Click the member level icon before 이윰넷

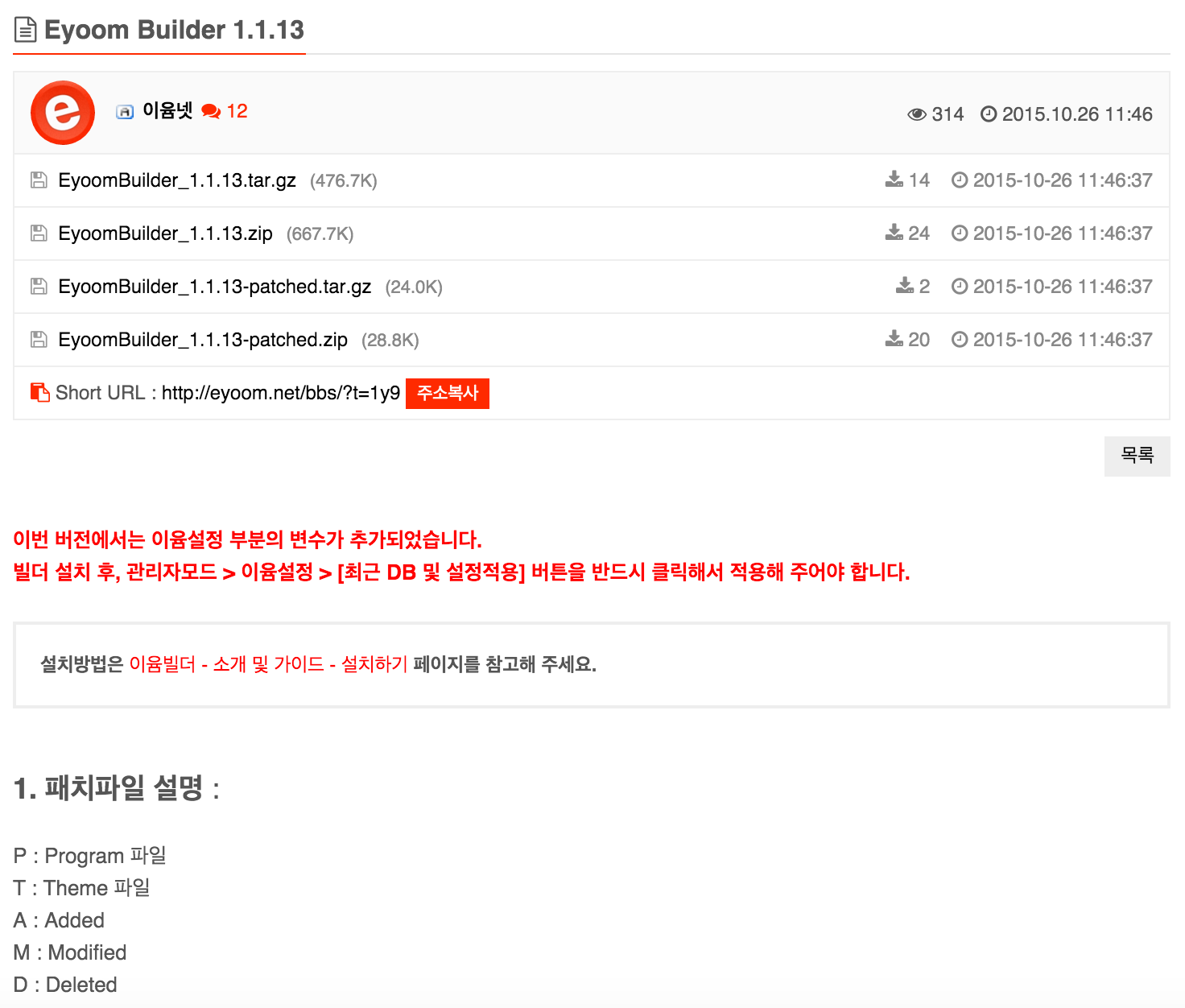[125, 112]
